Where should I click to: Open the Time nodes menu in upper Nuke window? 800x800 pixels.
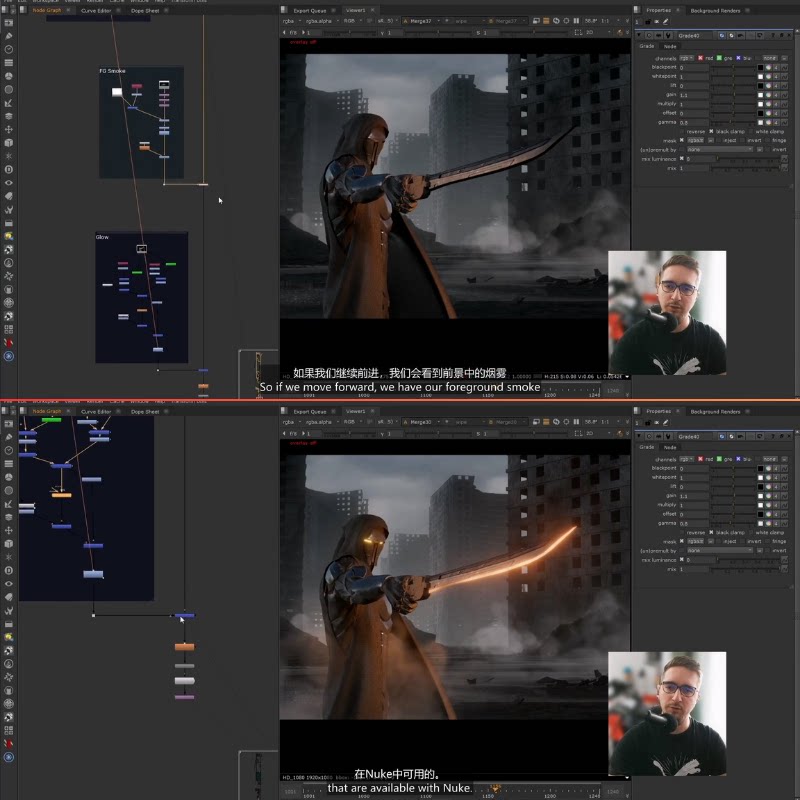[9, 49]
